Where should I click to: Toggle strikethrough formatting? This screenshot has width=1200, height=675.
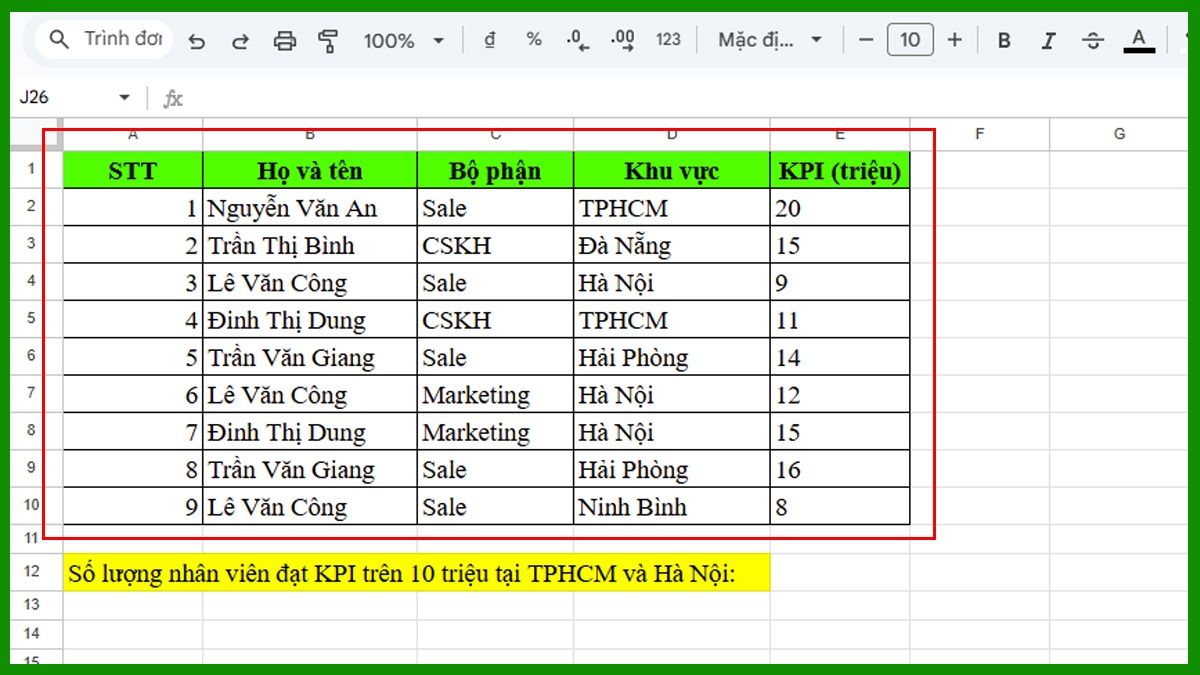[1092, 40]
